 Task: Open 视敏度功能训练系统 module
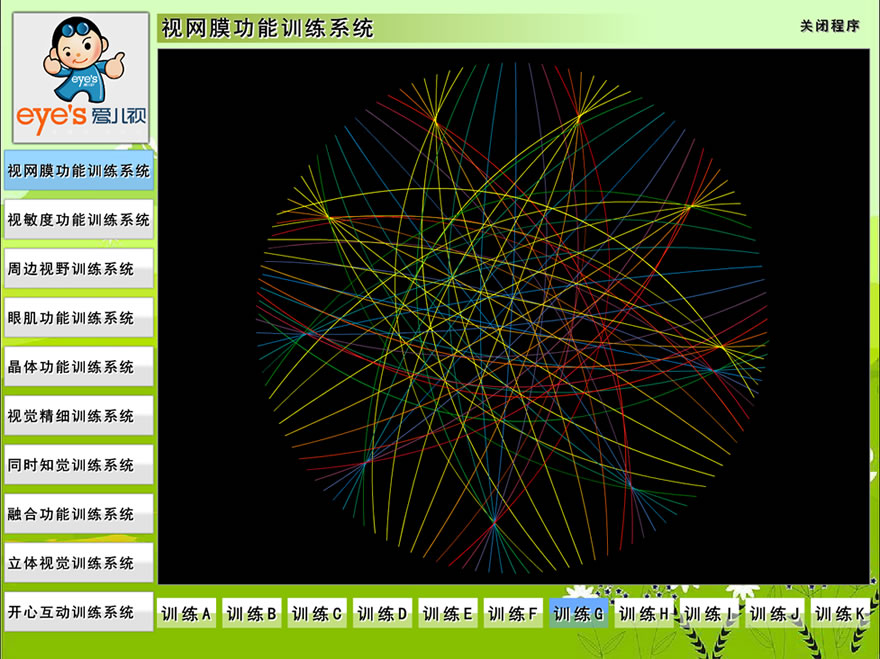[79, 219]
